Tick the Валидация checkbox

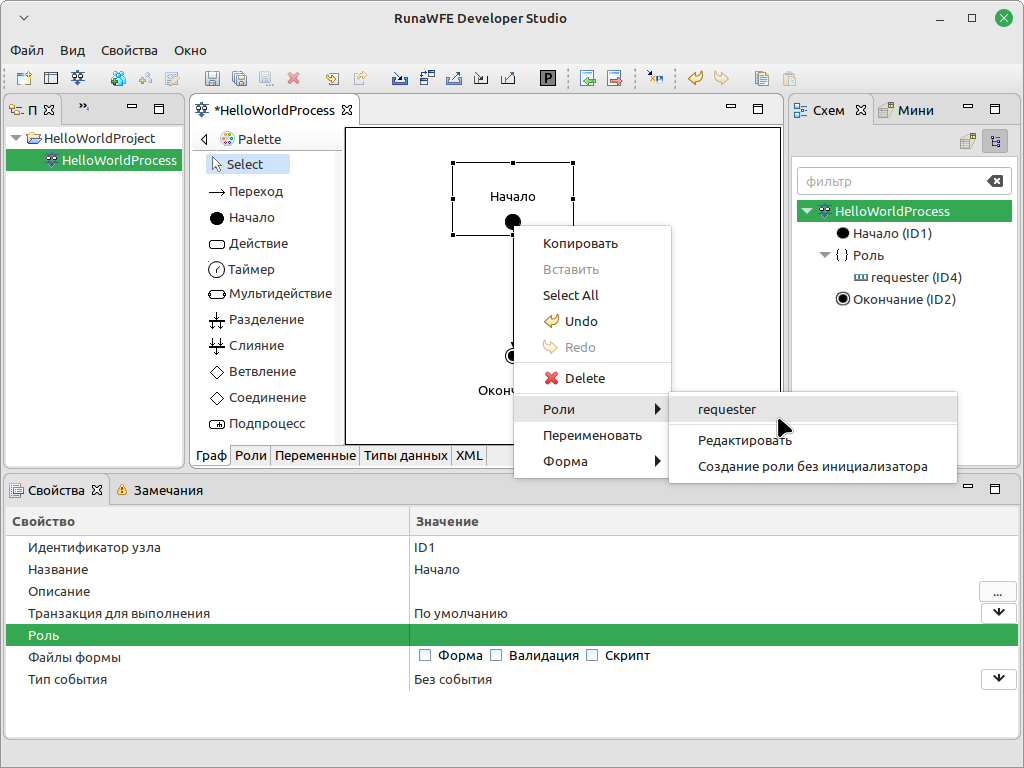tap(496, 655)
